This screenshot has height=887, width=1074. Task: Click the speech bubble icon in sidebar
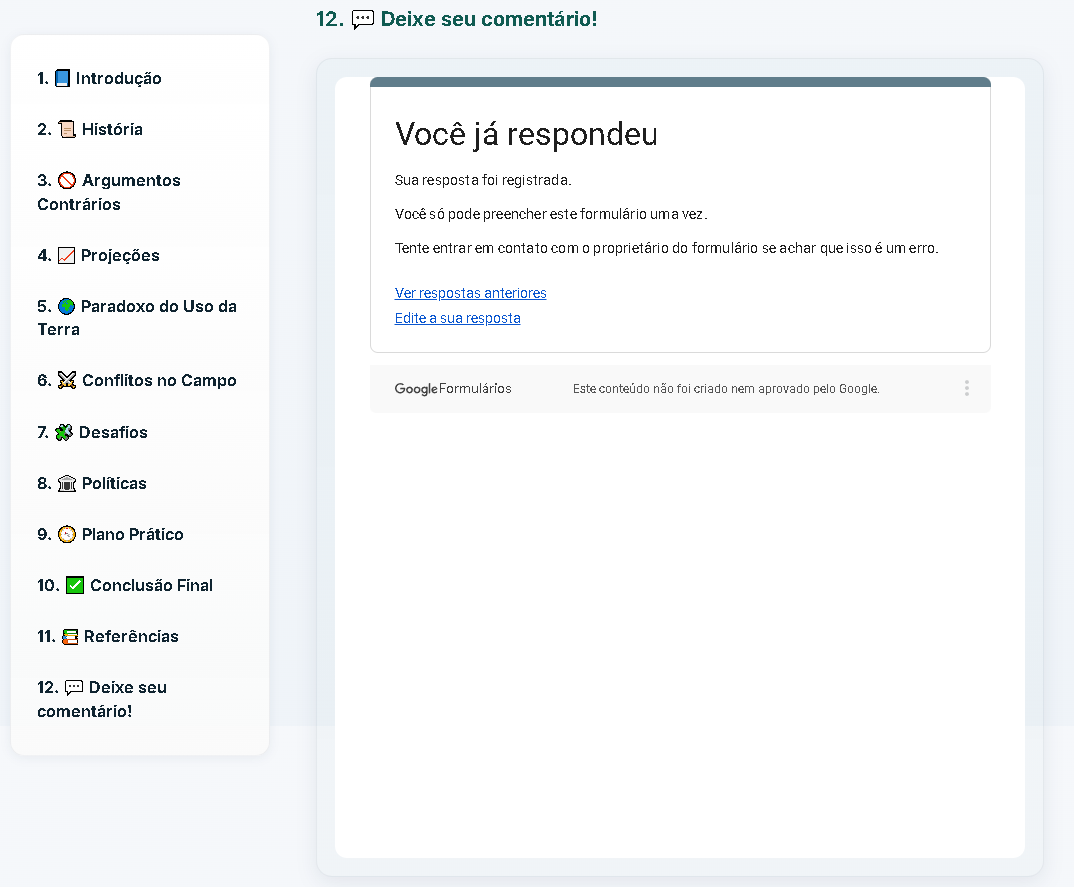point(73,688)
